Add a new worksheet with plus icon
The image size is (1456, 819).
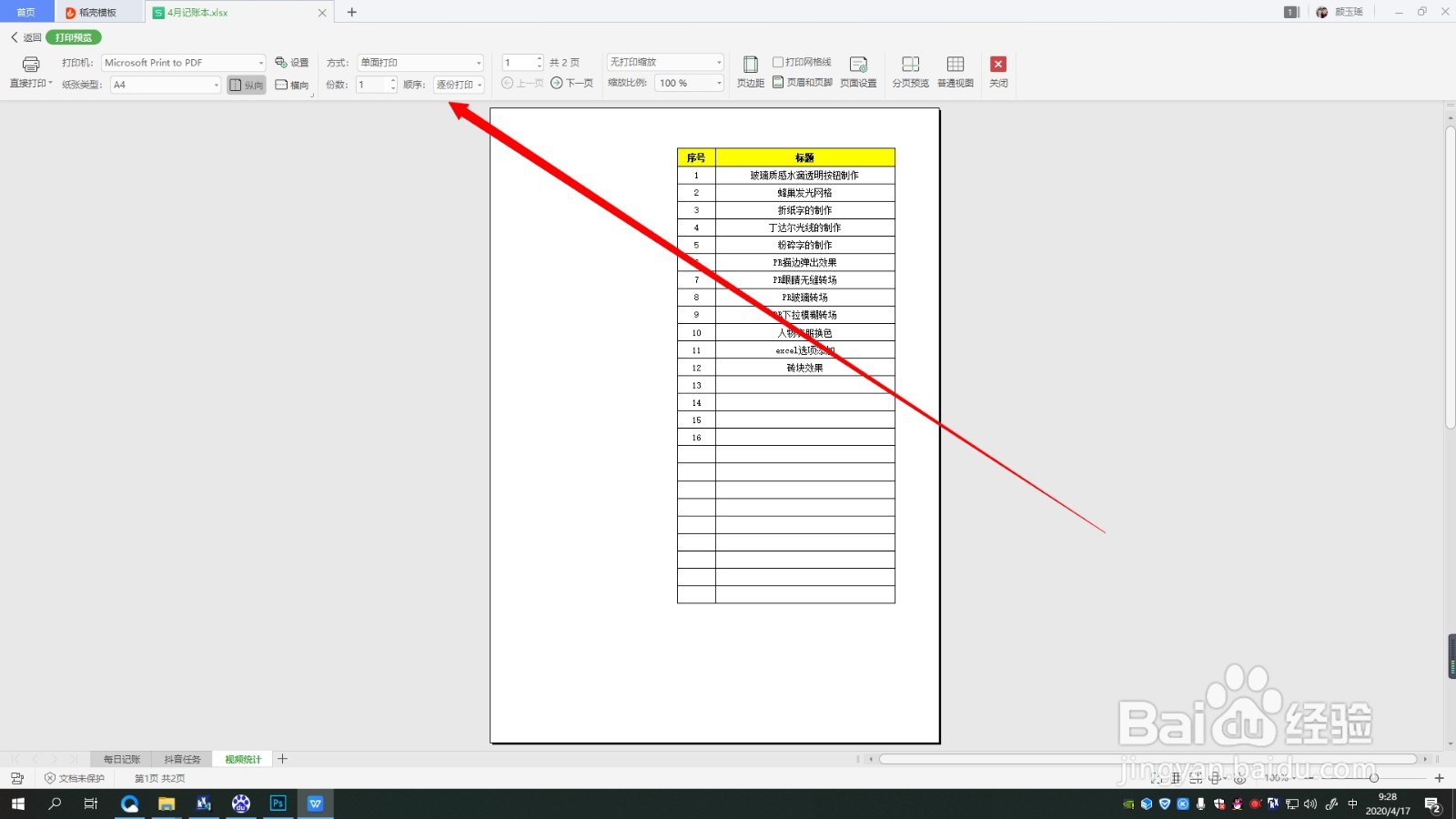[283, 758]
